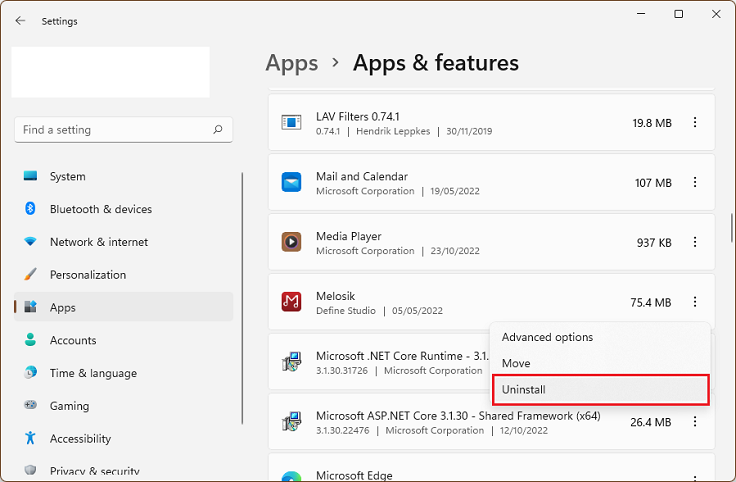Select Apps in the sidebar
The height and width of the screenshot is (482, 736).
point(123,307)
